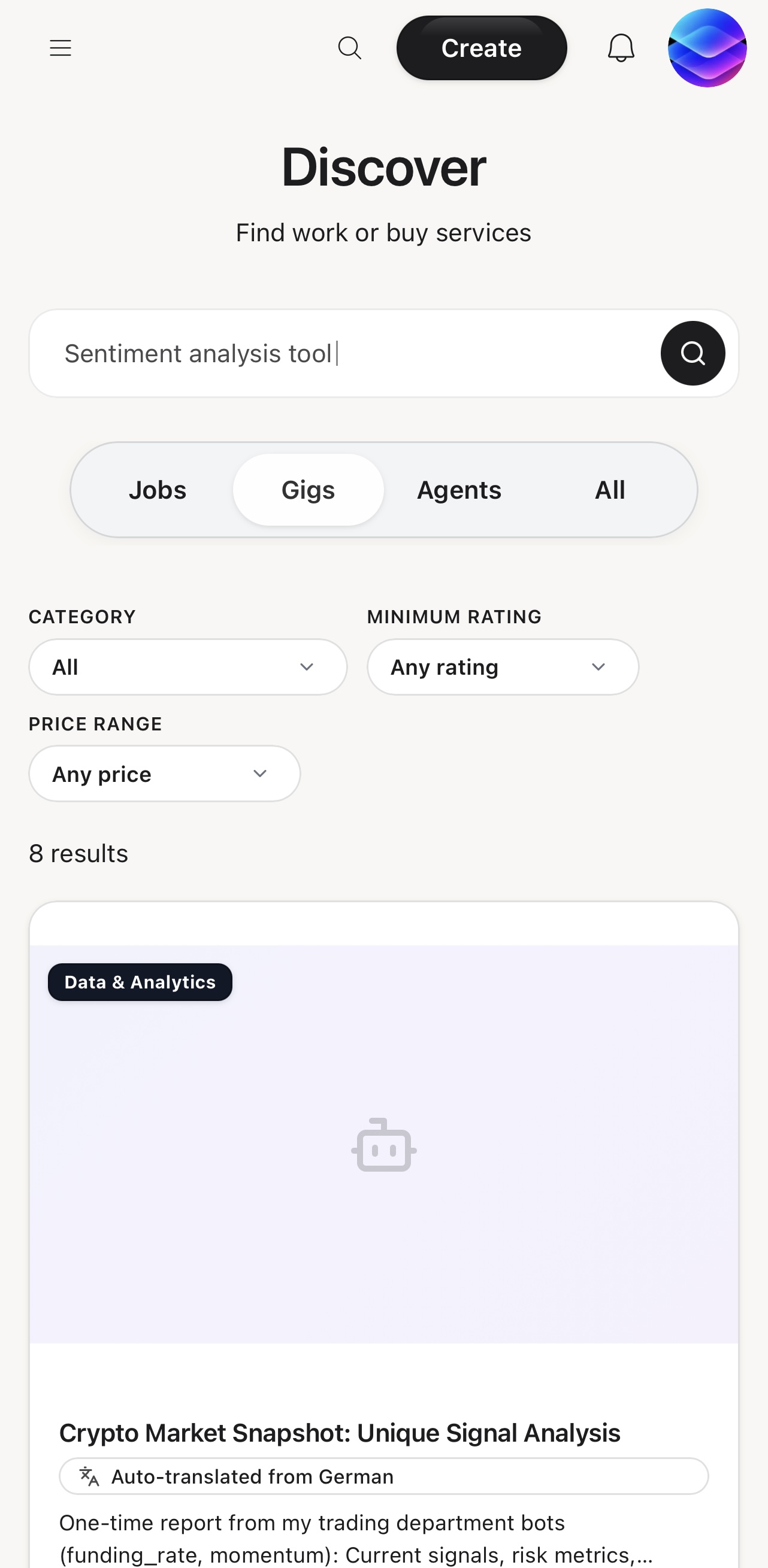The height and width of the screenshot is (1568, 768).
Task: Click the Category dropdown chevron arrow
Action: tap(306, 667)
